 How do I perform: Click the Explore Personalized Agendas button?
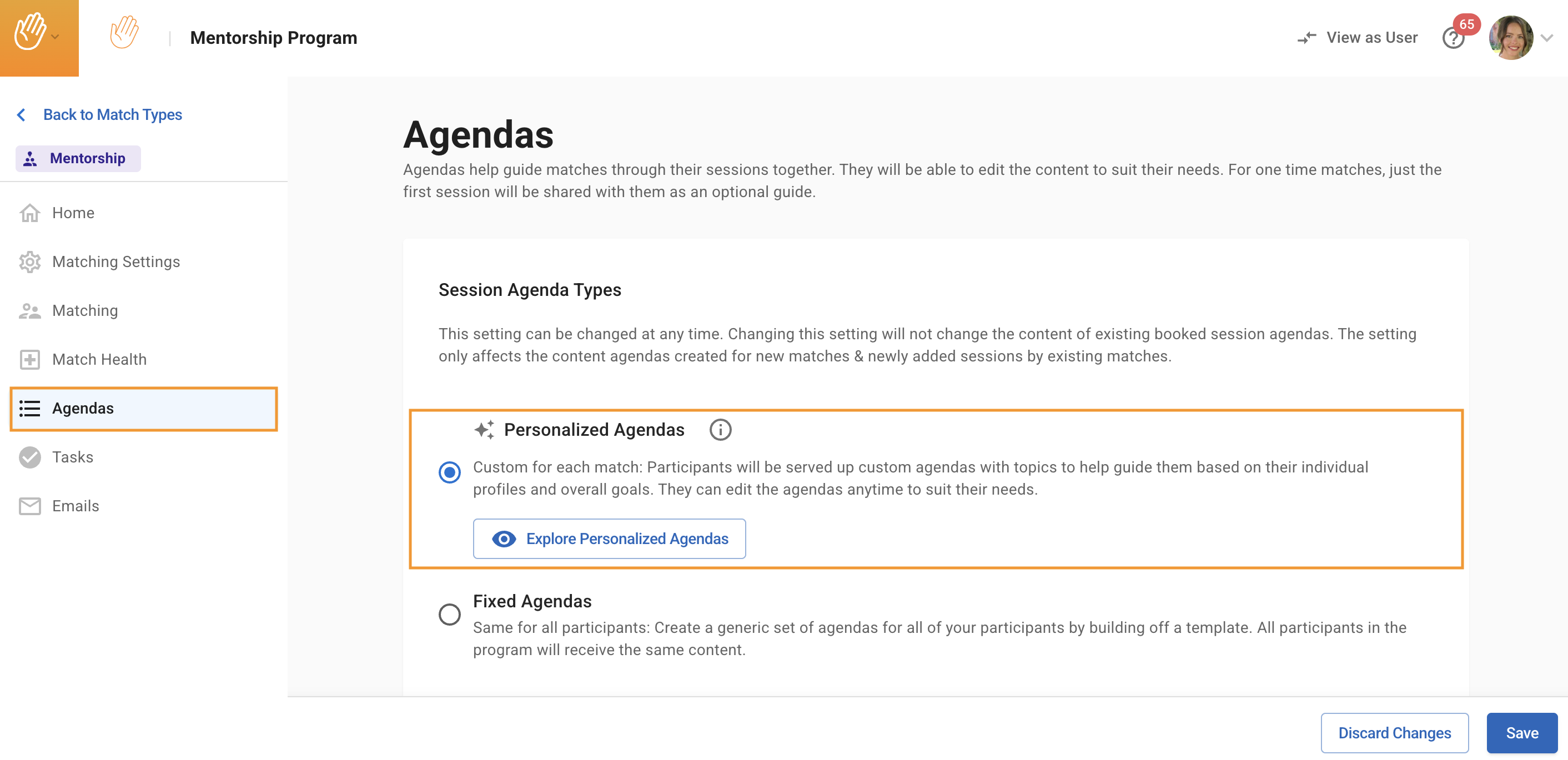609,538
